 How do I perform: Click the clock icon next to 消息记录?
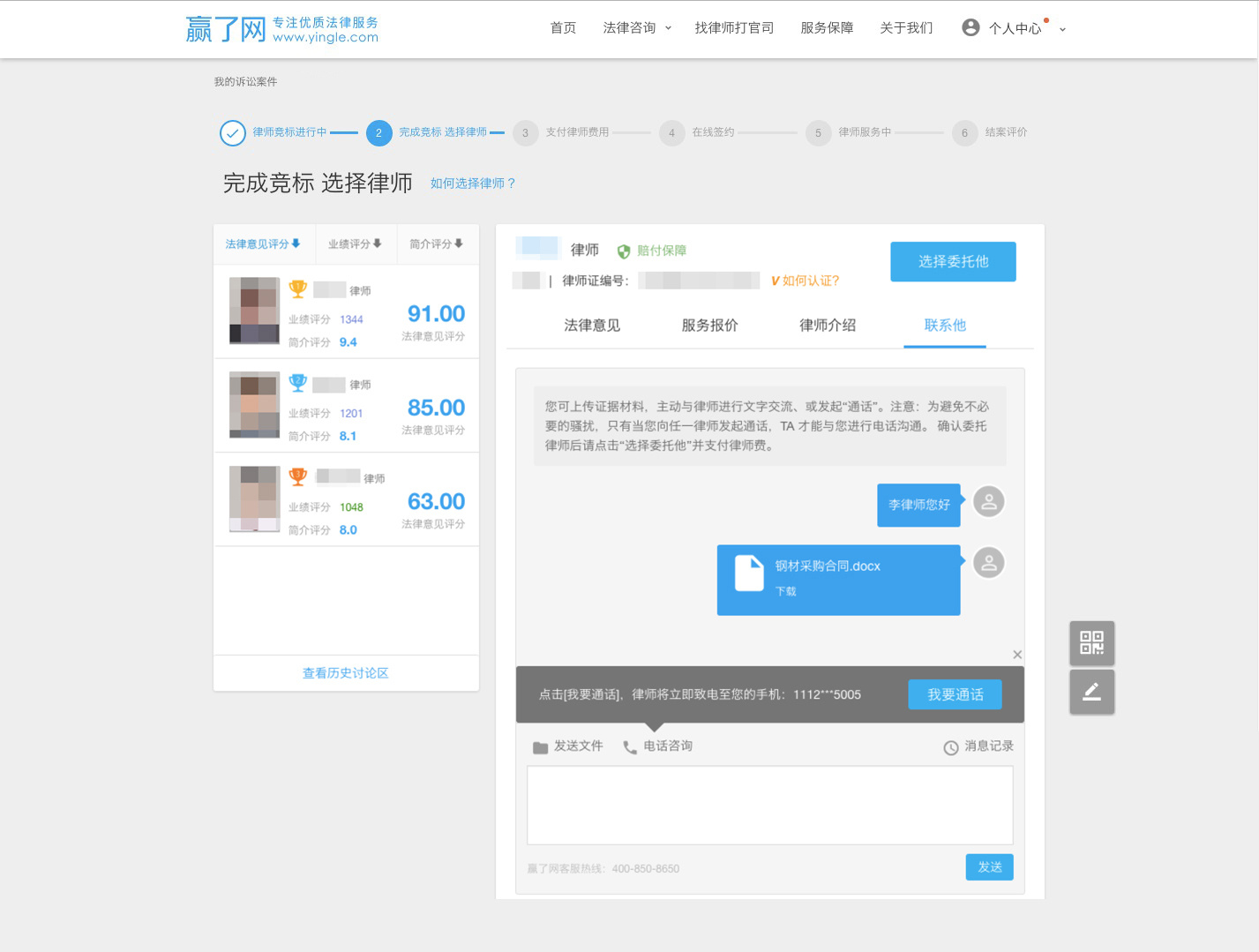[x=951, y=748]
